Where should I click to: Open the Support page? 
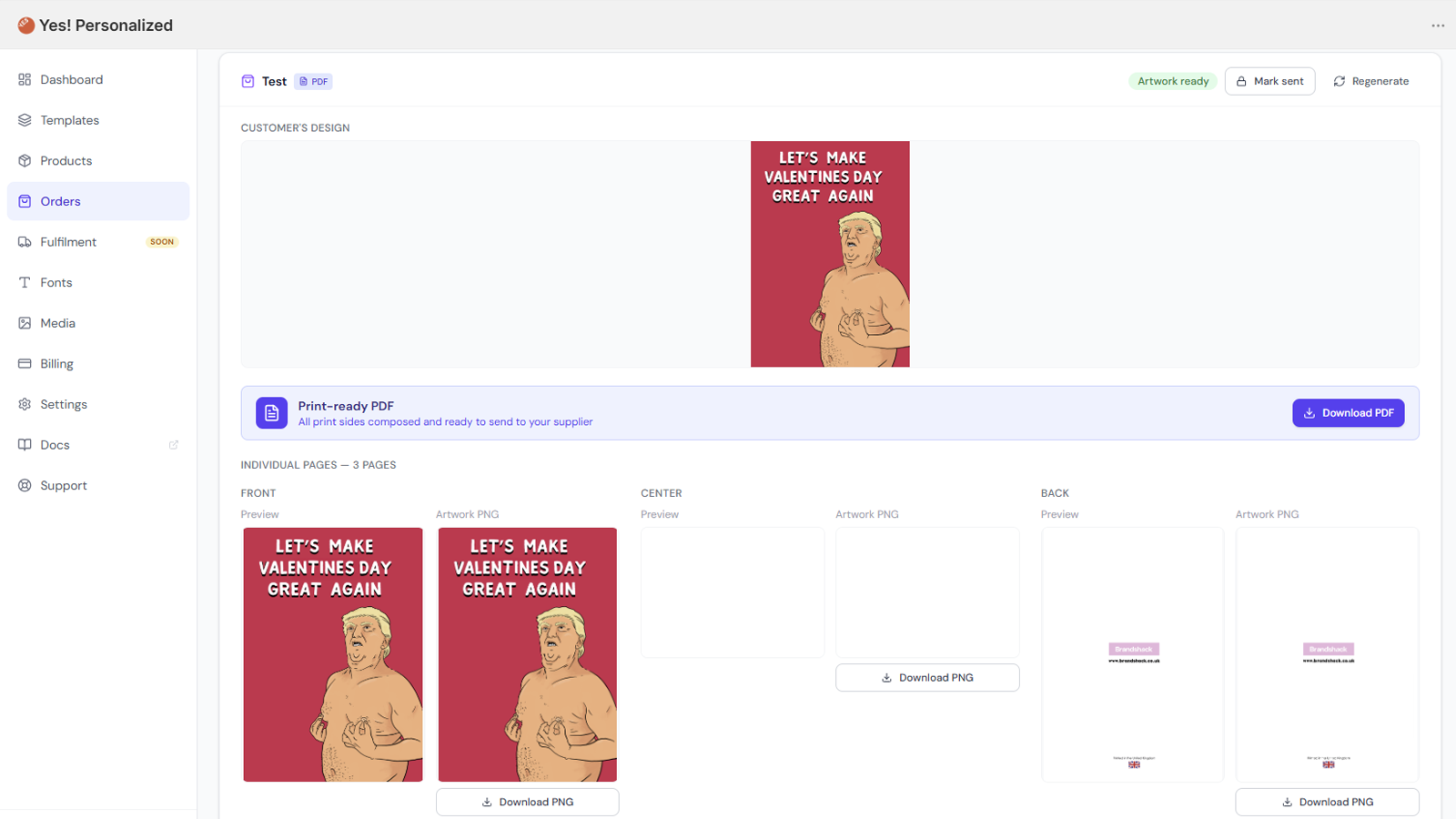tap(98, 486)
